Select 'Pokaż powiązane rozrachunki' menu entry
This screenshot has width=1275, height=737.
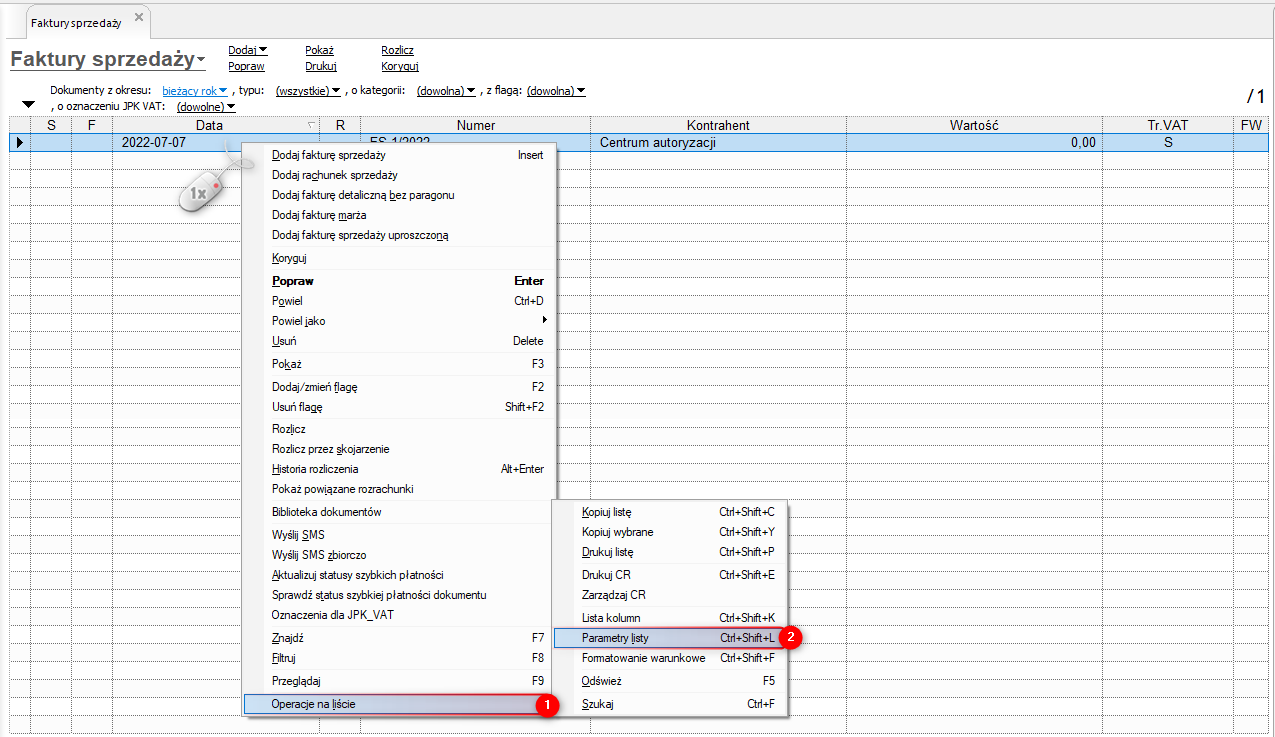click(399, 489)
